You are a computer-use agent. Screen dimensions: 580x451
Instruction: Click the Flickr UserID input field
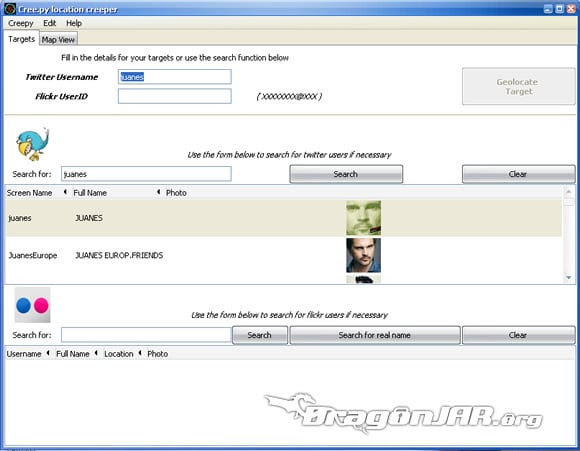coord(175,96)
